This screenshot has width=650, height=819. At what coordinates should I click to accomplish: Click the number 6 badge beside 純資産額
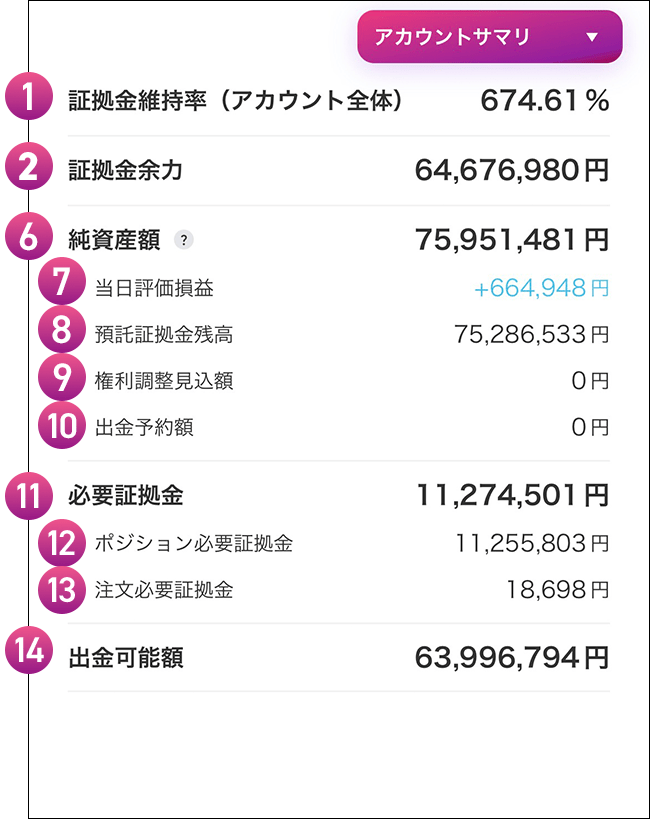pos(30,238)
